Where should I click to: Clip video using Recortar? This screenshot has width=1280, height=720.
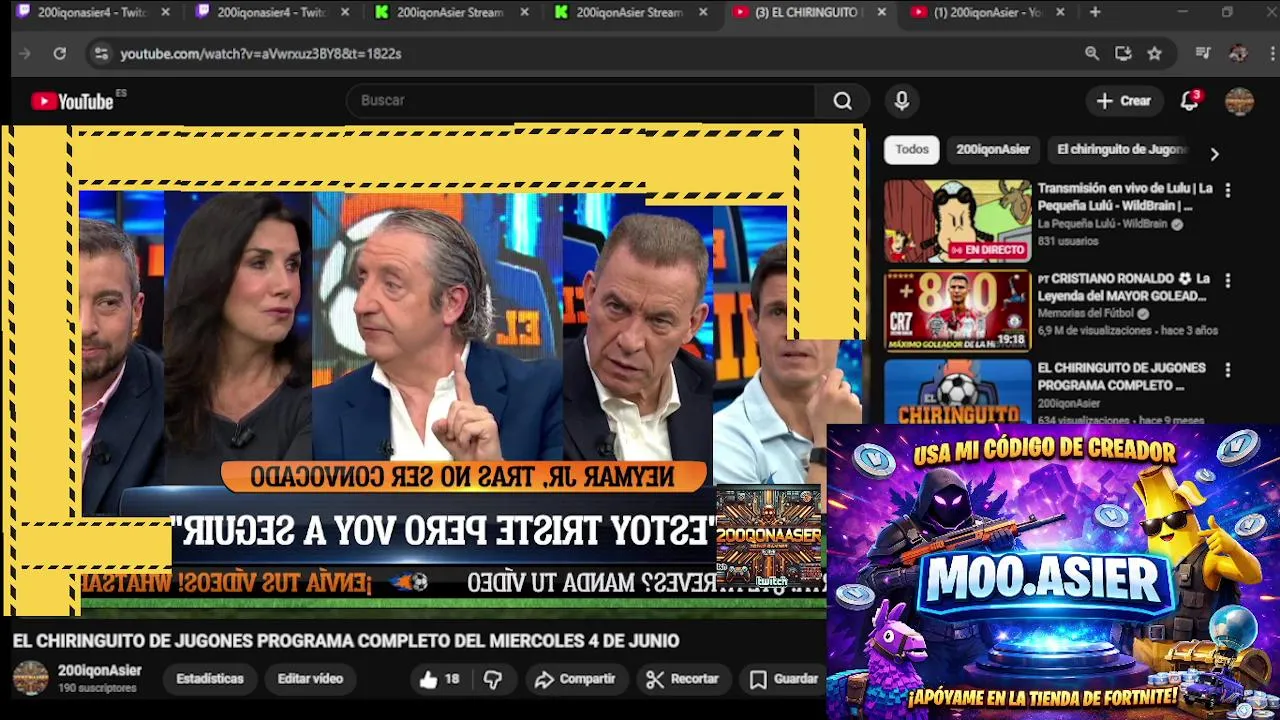point(683,679)
